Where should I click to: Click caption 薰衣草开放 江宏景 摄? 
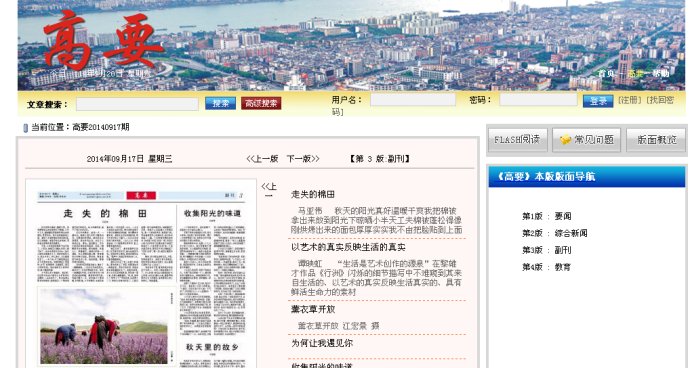338,326
